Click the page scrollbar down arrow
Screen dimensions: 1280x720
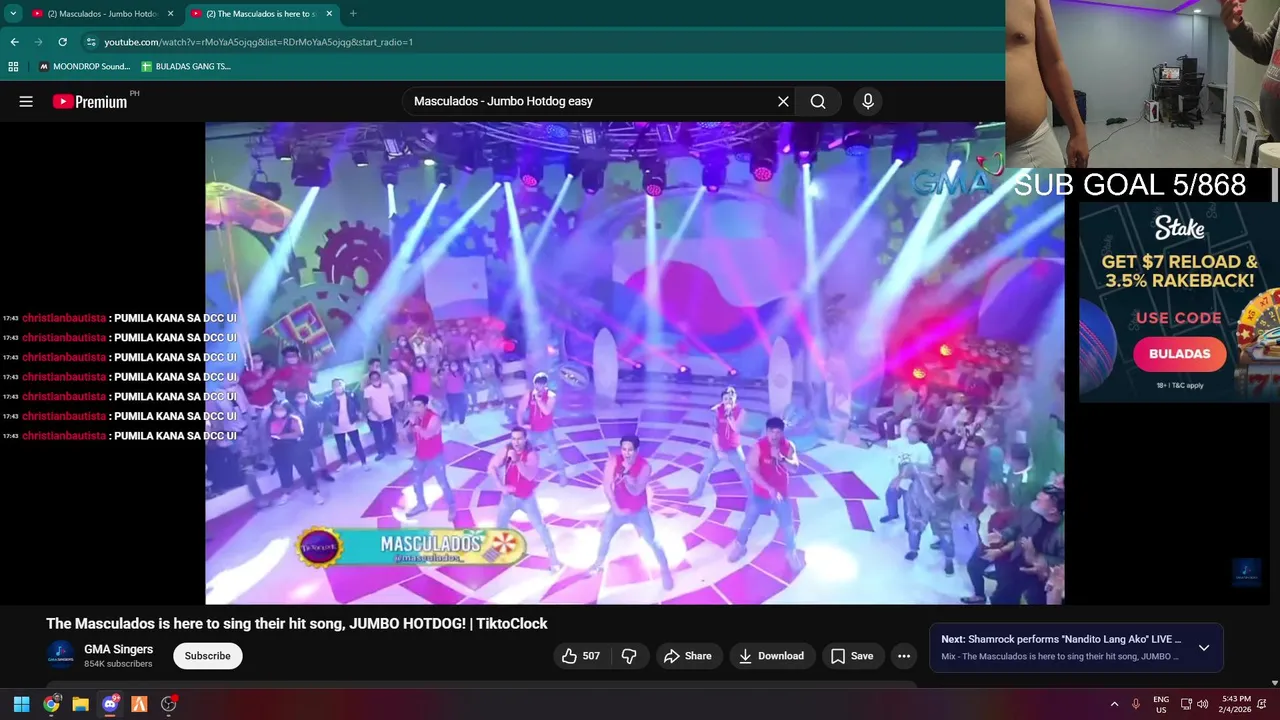[x=1274, y=683]
